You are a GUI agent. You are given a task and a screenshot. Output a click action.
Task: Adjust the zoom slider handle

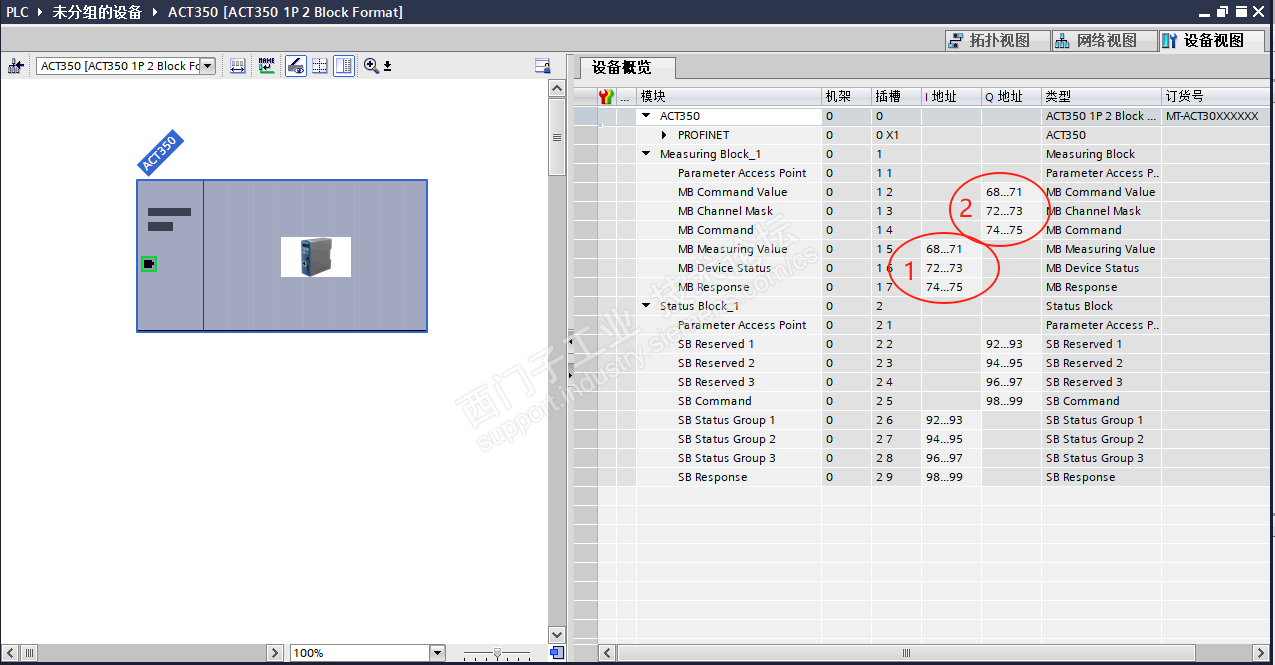click(x=497, y=653)
